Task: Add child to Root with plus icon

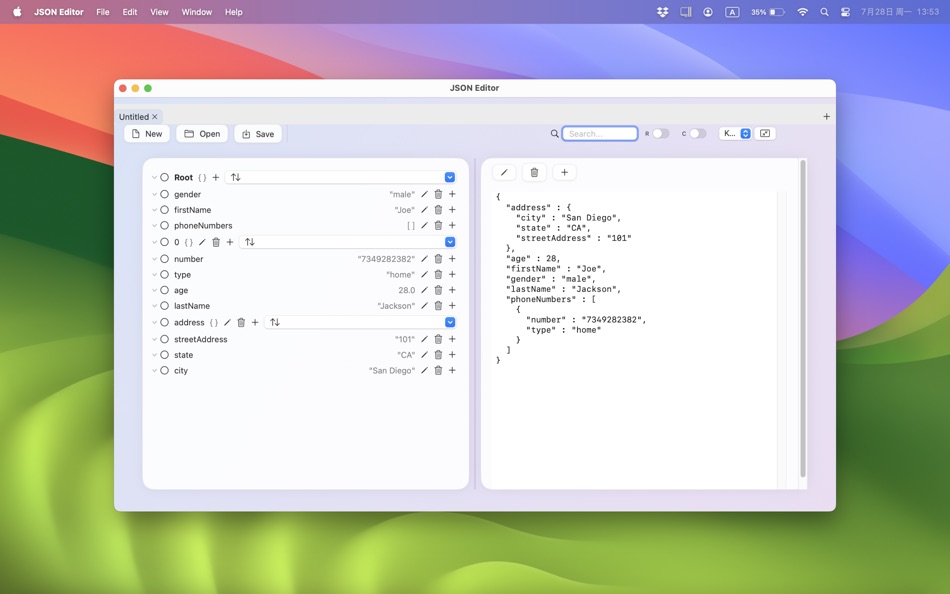Action: point(216,178)
